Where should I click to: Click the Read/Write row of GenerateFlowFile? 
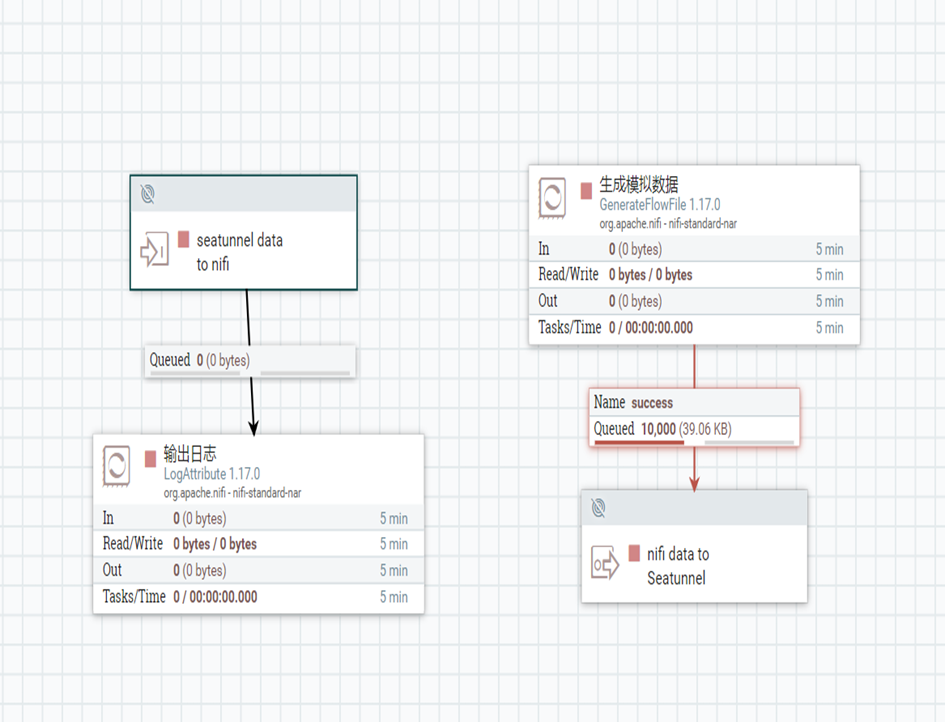(x=694, y=275)
